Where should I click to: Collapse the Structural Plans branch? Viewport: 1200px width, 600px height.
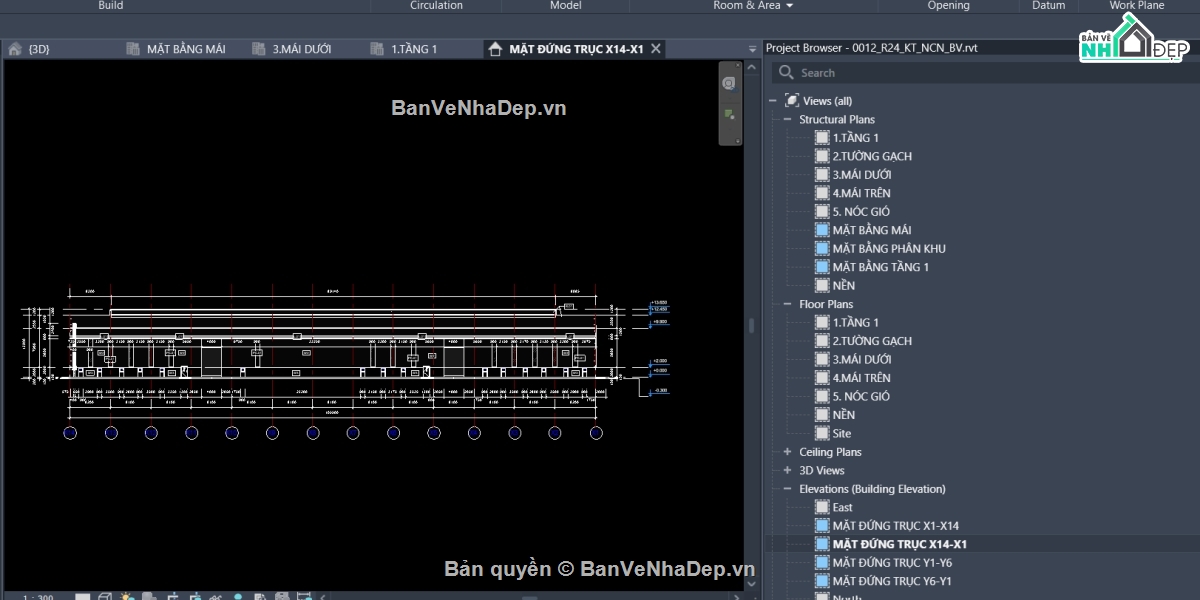coord(787,120)
